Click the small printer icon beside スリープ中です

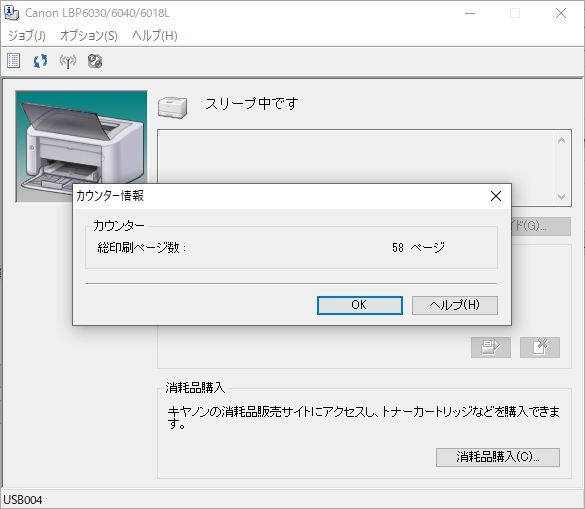click(x=172, y=107)
